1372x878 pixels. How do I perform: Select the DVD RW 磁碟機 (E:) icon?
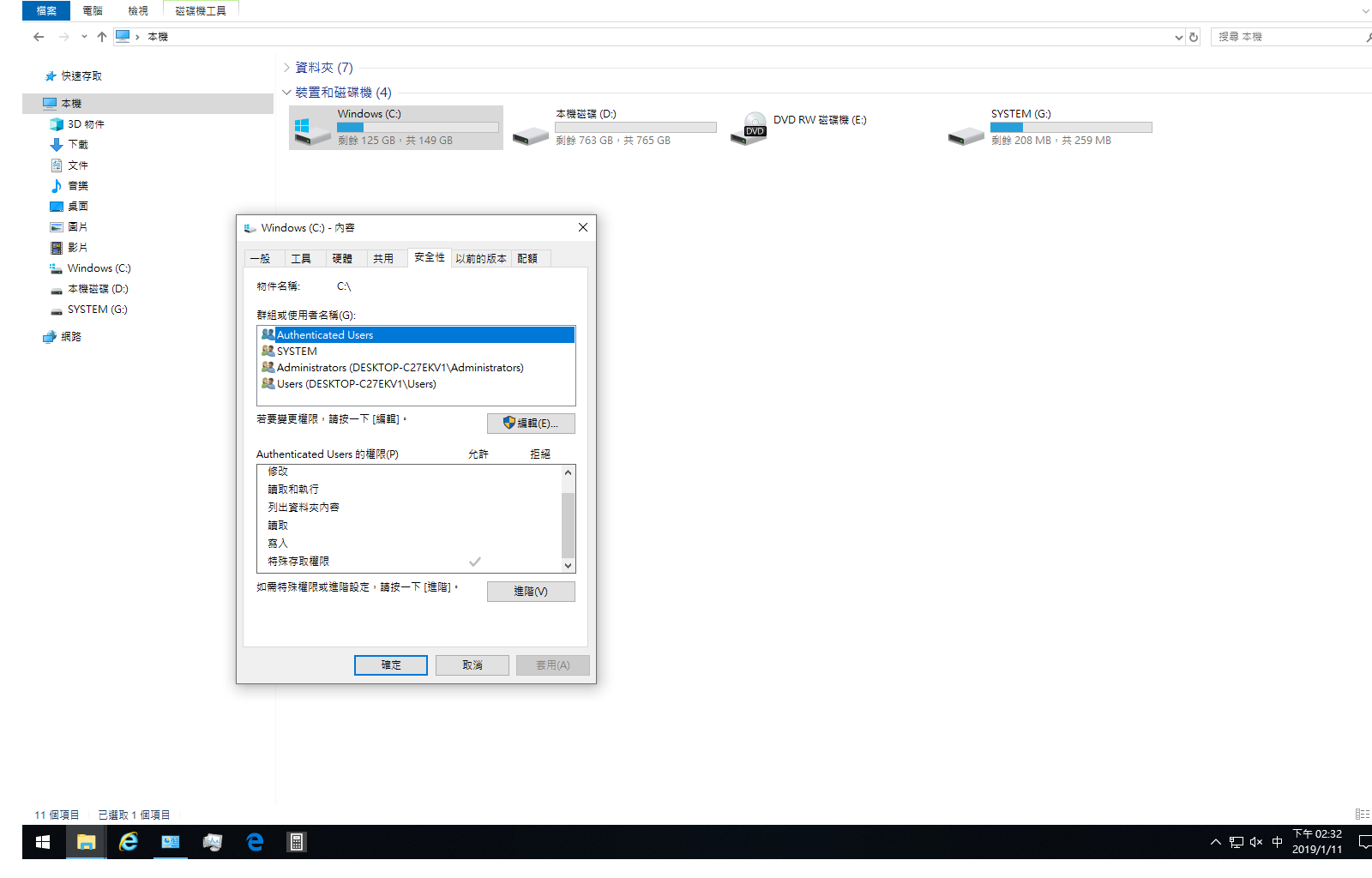(x=749, y=129)
